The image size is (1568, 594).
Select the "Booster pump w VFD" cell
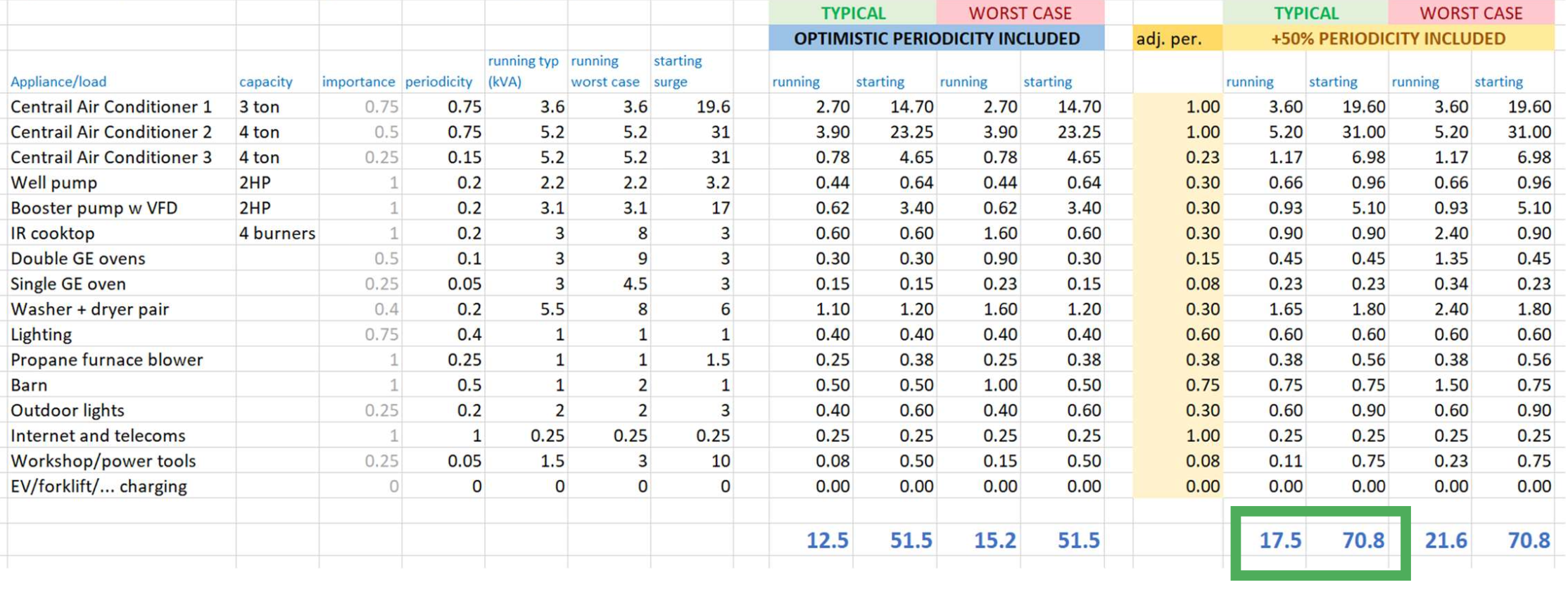click(121, 208)
